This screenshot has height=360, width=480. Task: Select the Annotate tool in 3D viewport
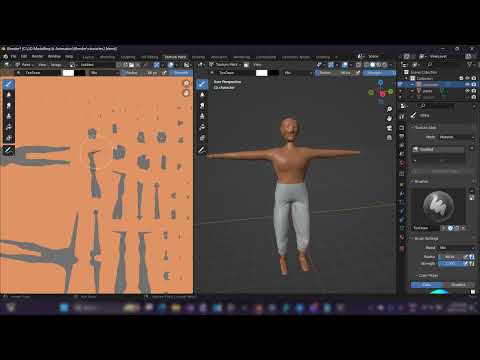[202, 150]
